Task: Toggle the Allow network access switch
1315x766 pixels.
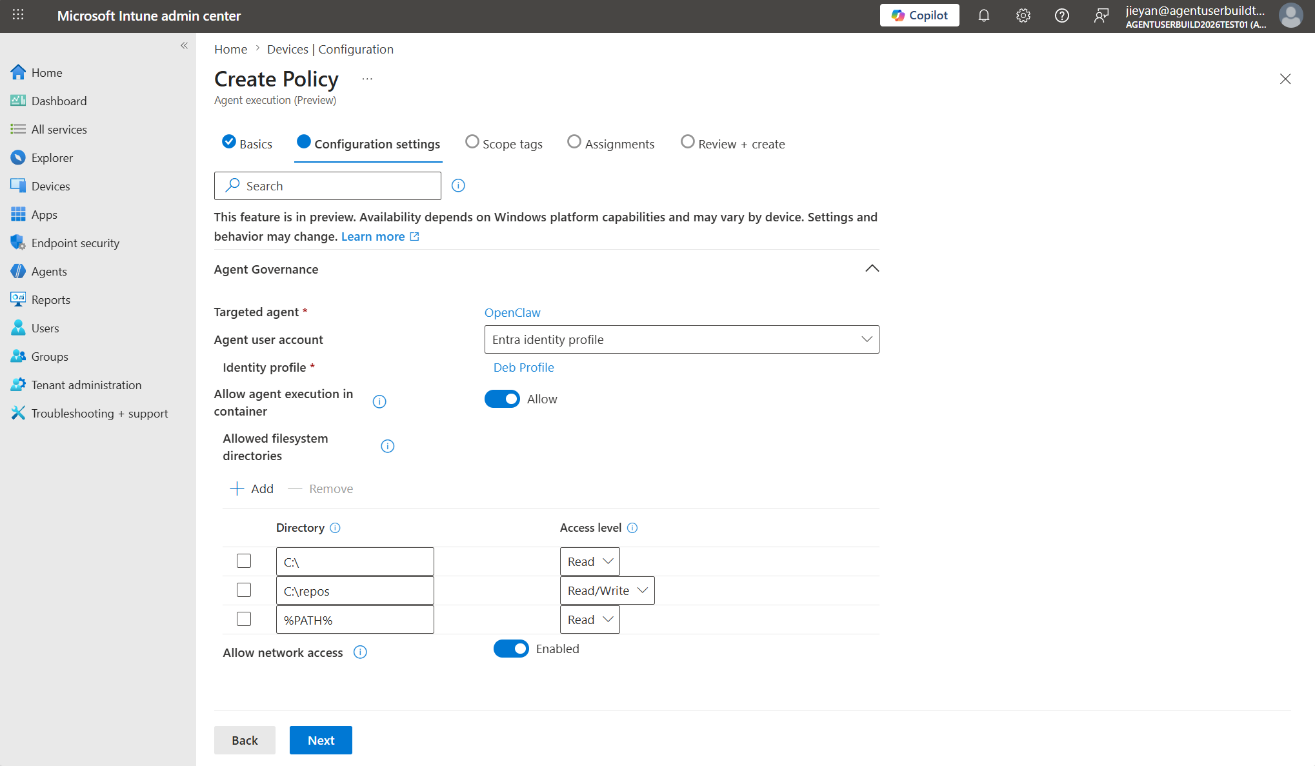Action: point(511,649)
